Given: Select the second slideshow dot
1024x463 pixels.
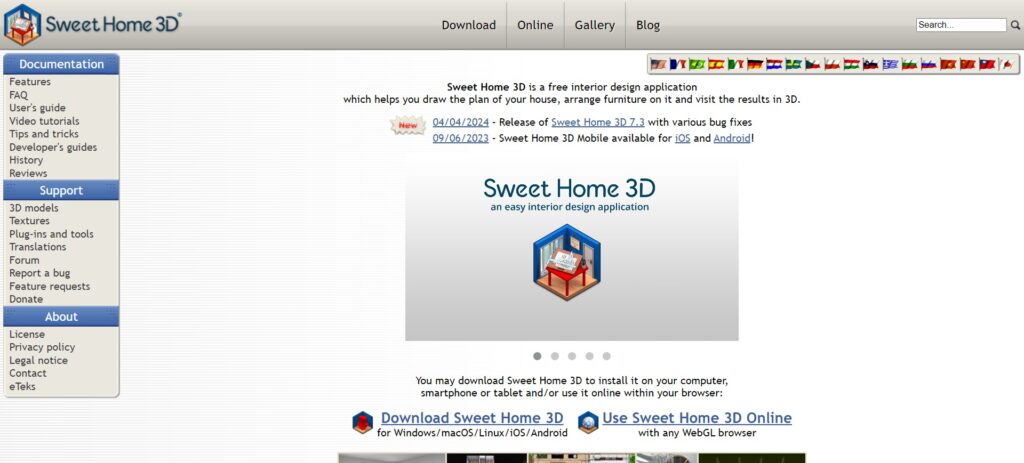Looking at the screenshot, I should point(554,356).
